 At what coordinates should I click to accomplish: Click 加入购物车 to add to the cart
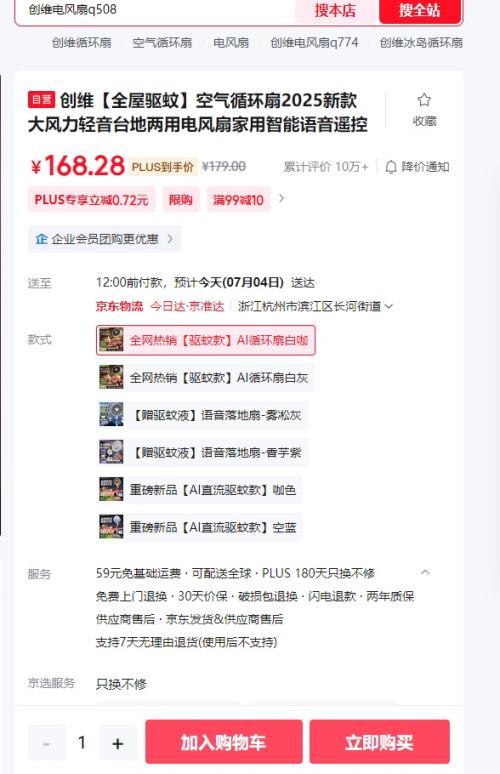pyautogui.click(x=224, y=742)
